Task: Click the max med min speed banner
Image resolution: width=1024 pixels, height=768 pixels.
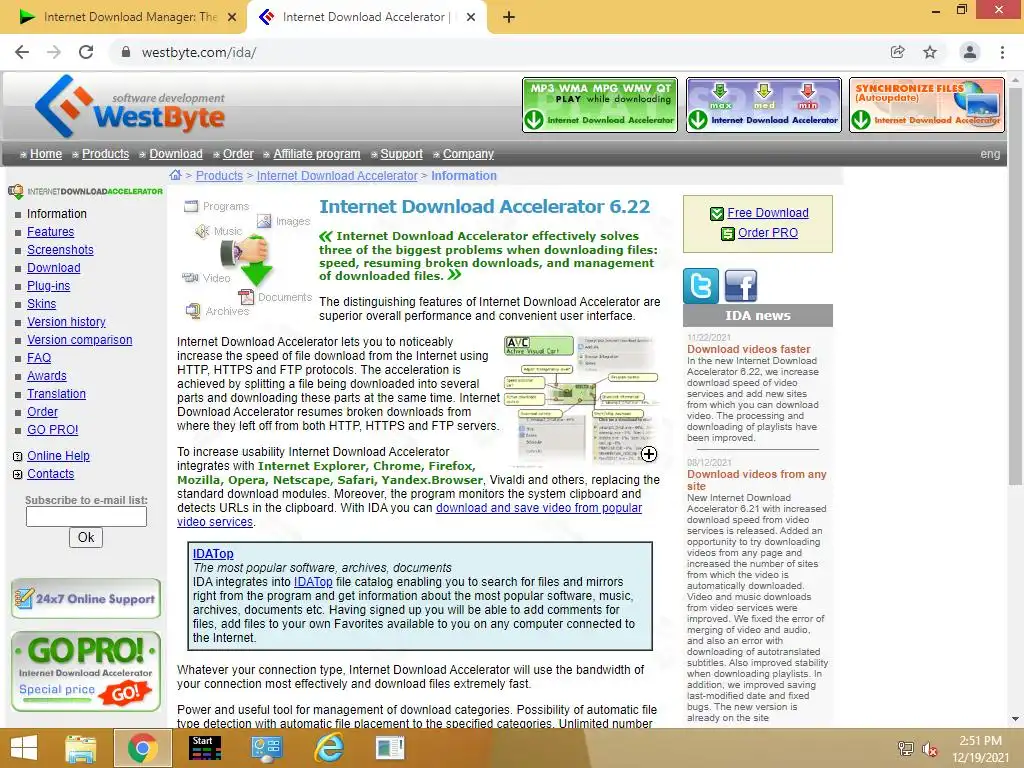Action: click(763, 105)
